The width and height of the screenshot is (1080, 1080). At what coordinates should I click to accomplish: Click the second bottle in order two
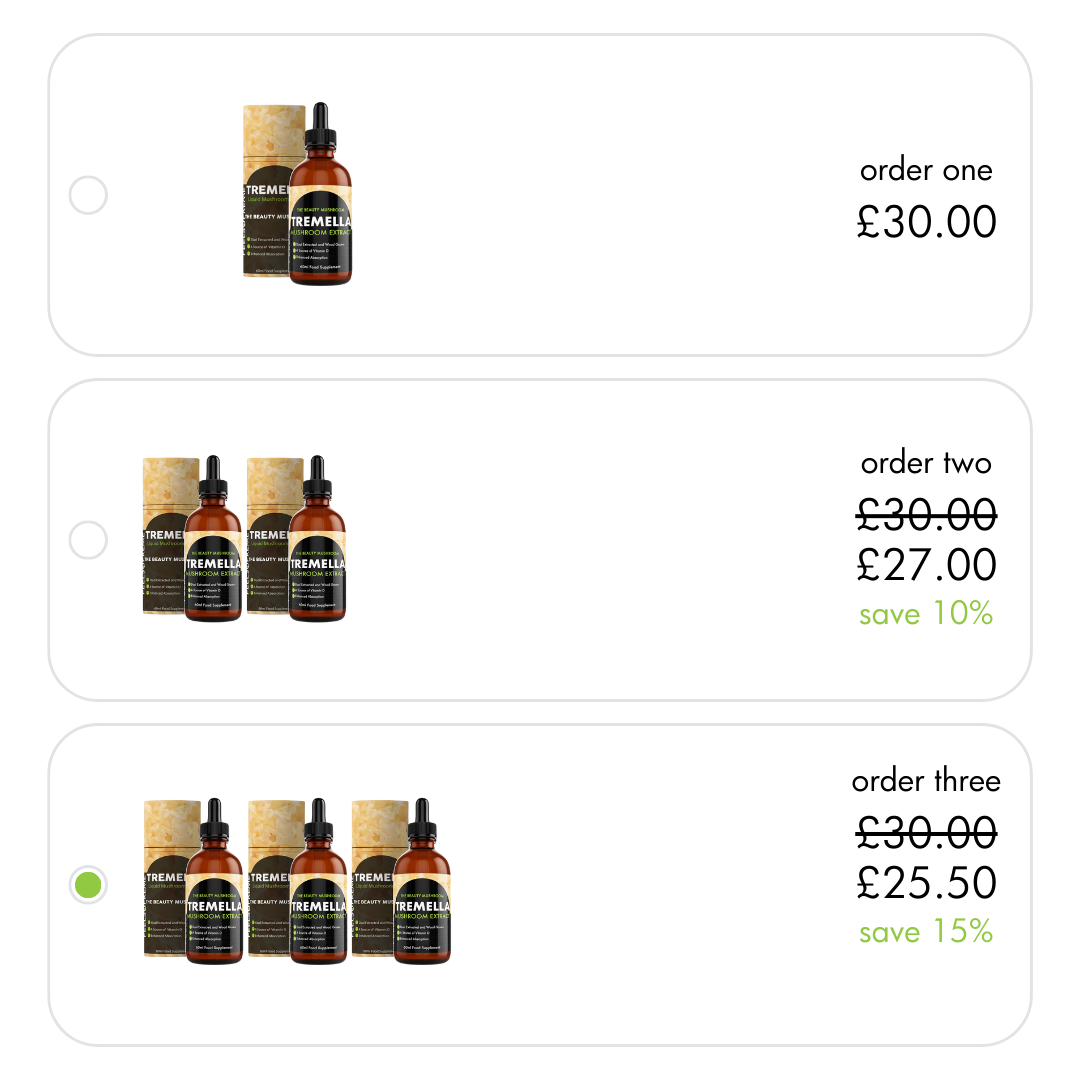[318, 545]
